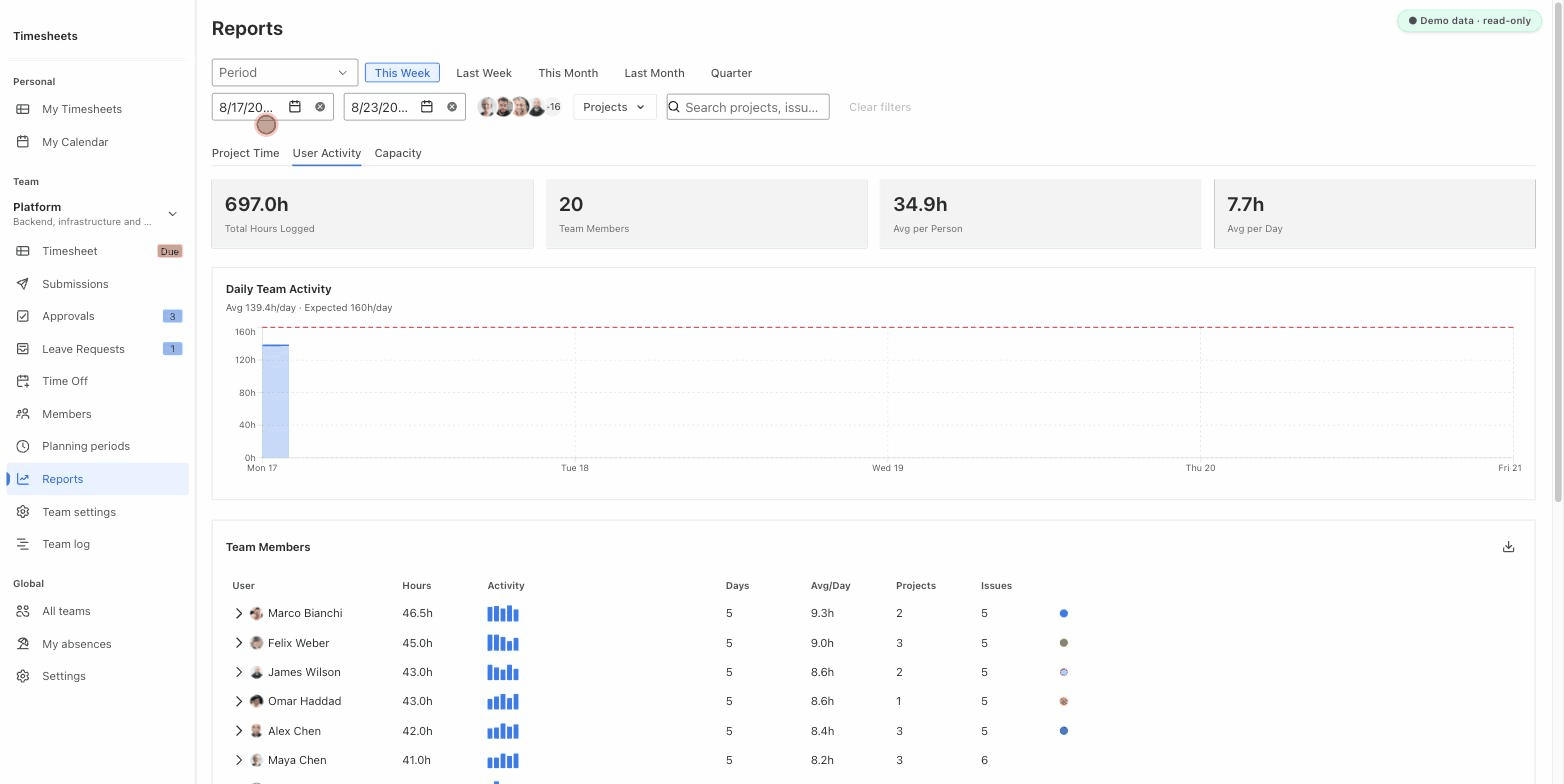Select Last Month period
1564x784 pixels.
654,73
